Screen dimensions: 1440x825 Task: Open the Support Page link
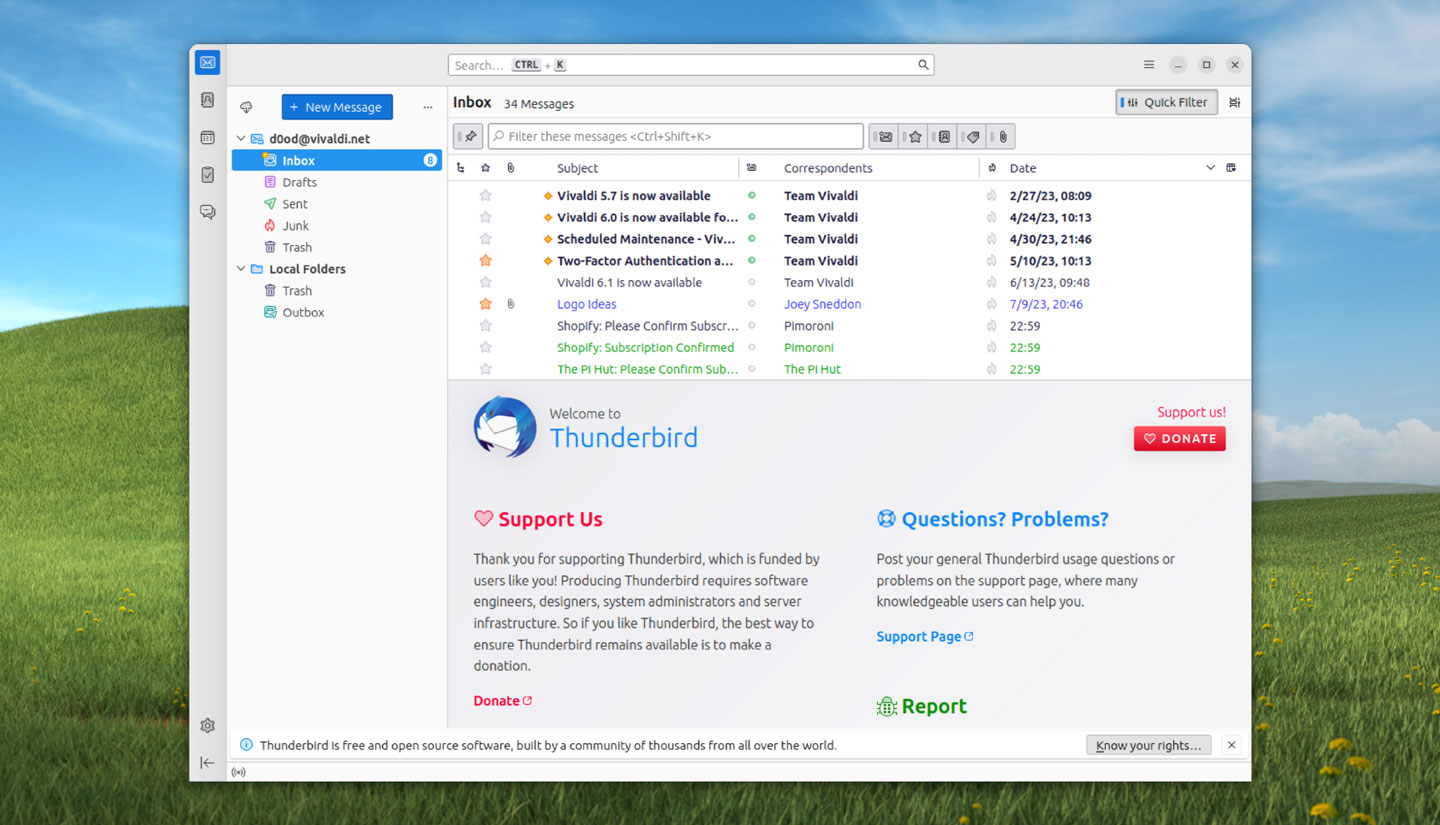(918, 636)
